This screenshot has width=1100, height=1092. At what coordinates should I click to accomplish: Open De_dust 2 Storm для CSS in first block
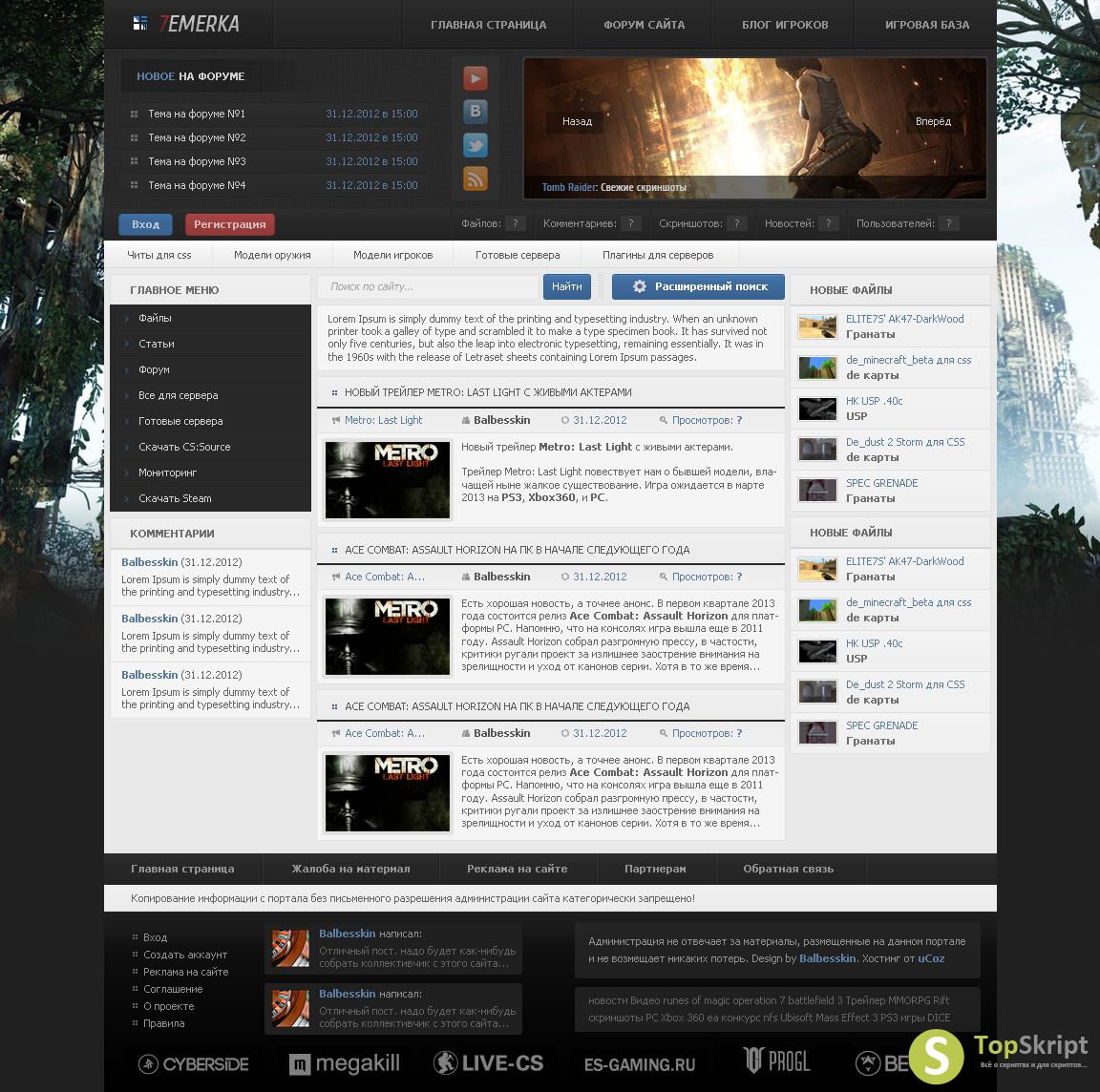pos(905,442)
